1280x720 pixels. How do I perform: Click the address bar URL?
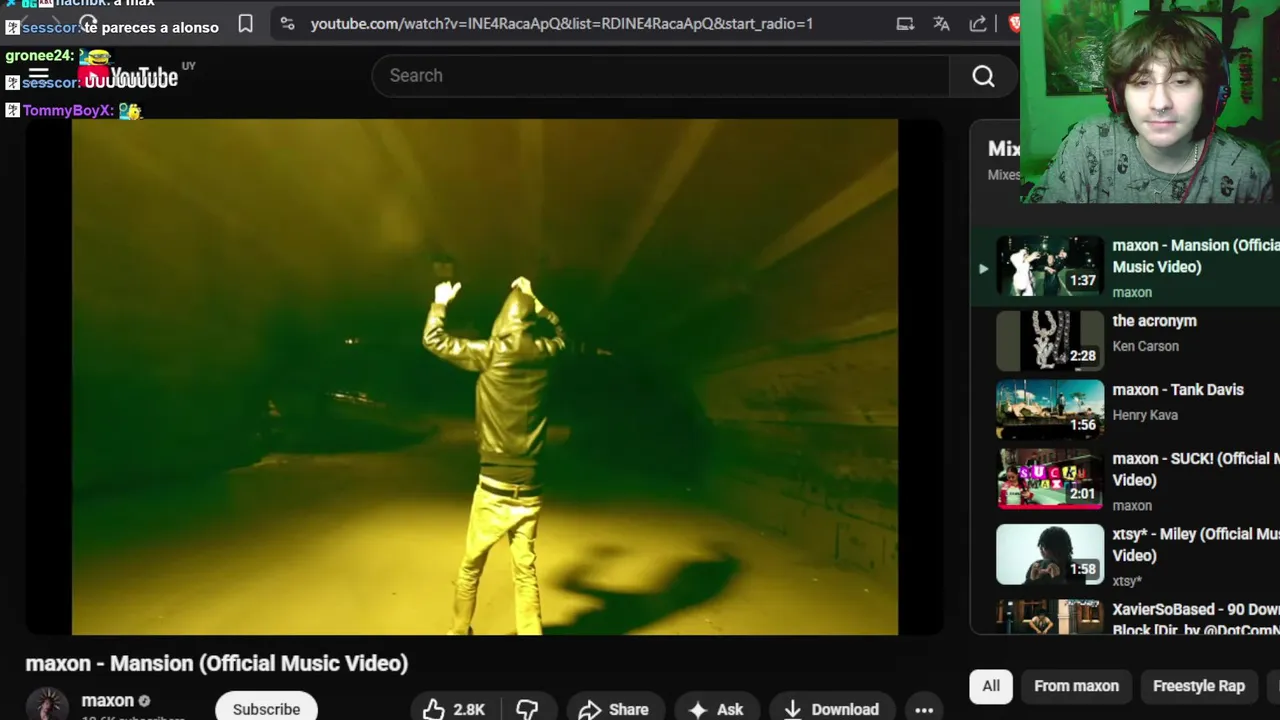(561, 24)
